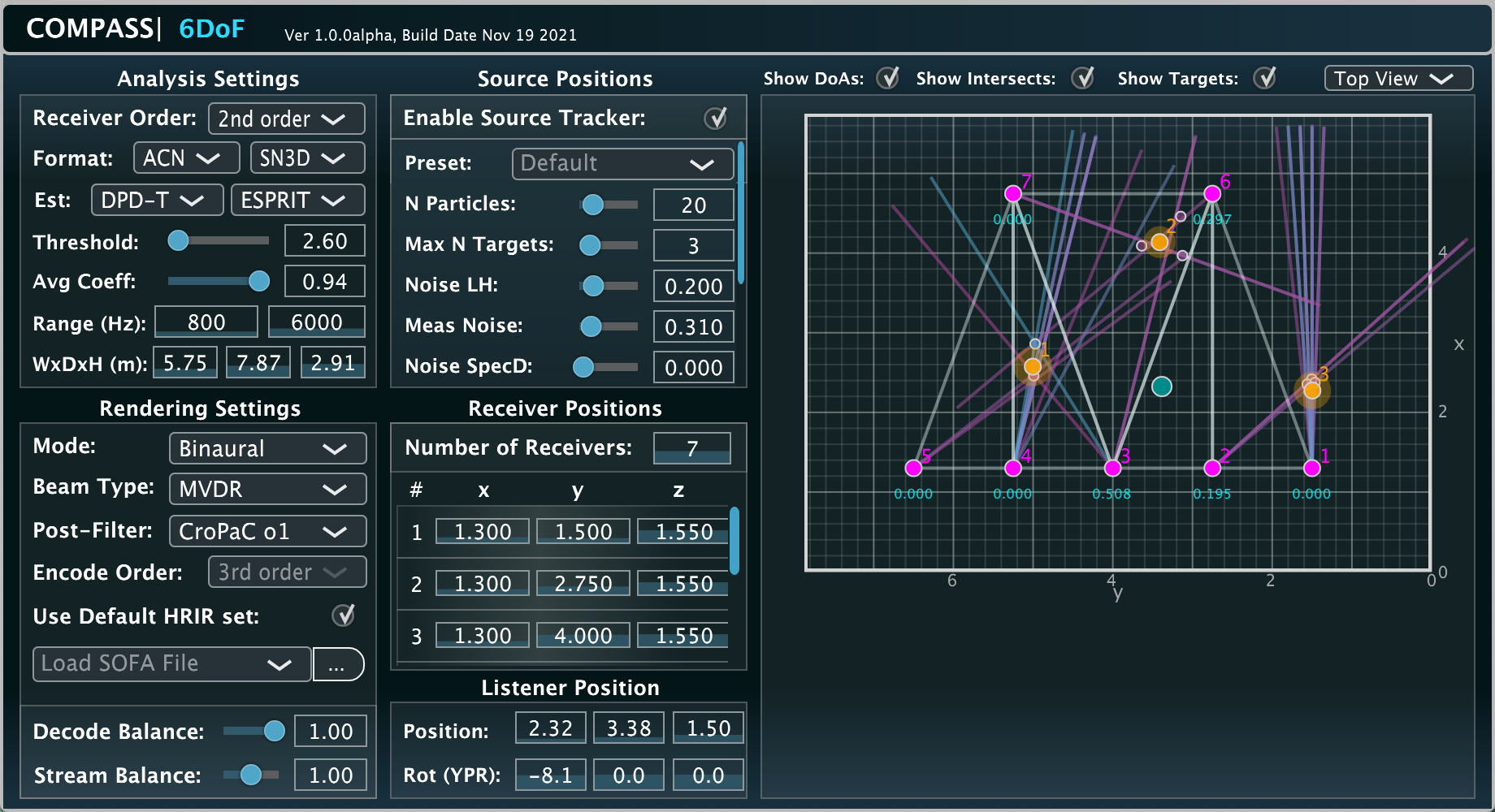Open the Post-Filter CroPaC o1 menu
1495x812 pixels.
267,531
